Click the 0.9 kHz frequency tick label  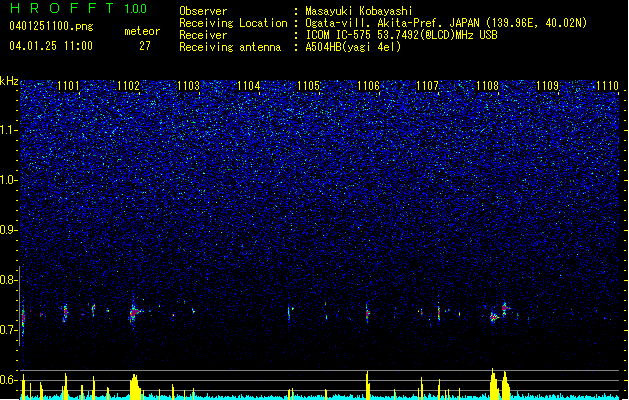[8, 230]
